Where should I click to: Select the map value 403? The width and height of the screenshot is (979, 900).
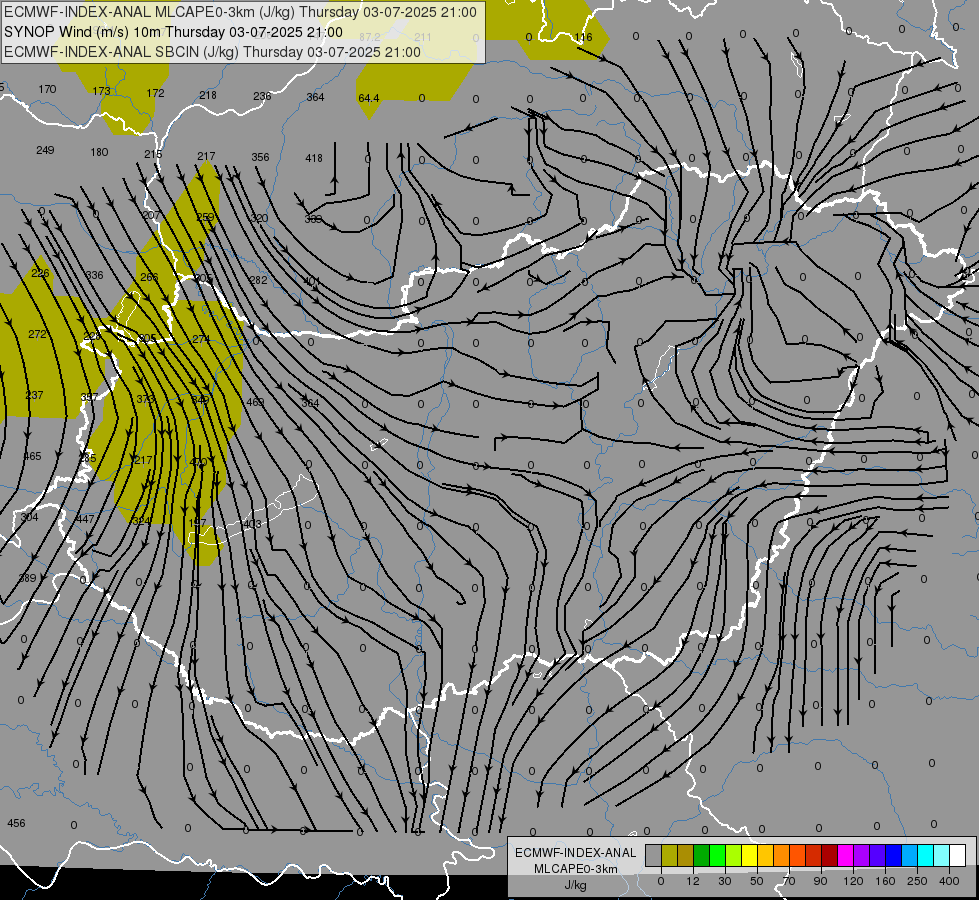tap(252, 524)
